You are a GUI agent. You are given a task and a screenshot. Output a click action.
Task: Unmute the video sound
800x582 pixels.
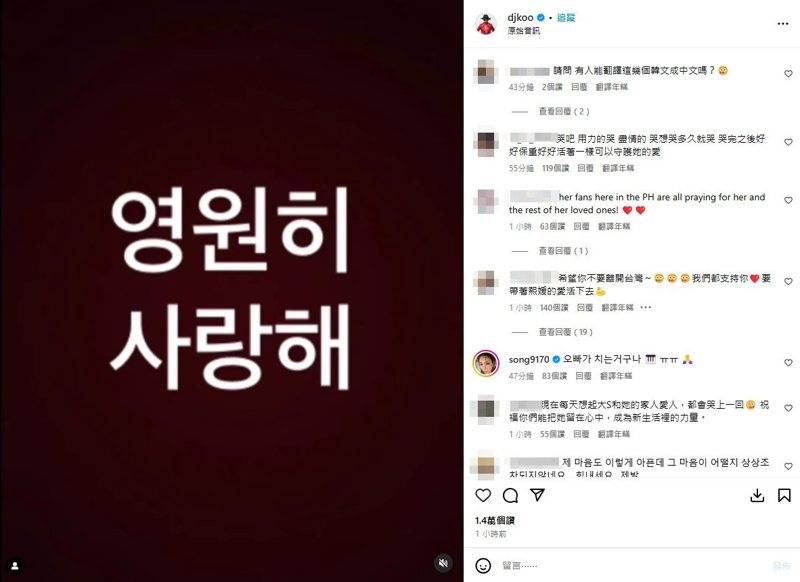[x=443, y=563]
